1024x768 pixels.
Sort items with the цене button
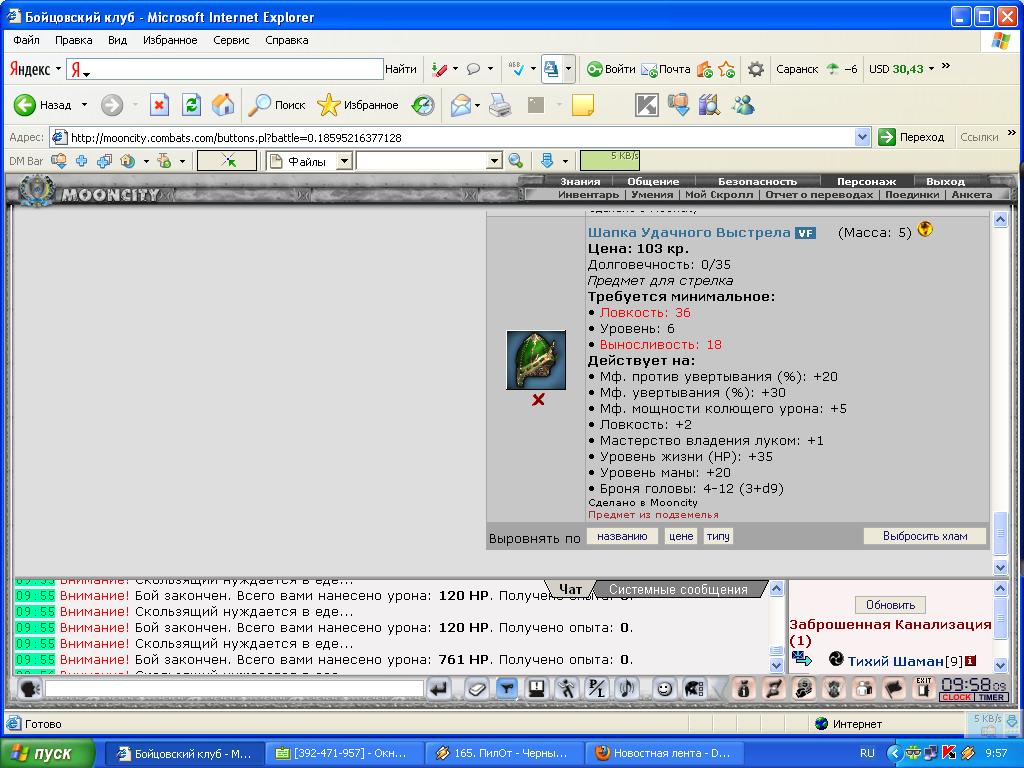(680, 536)
